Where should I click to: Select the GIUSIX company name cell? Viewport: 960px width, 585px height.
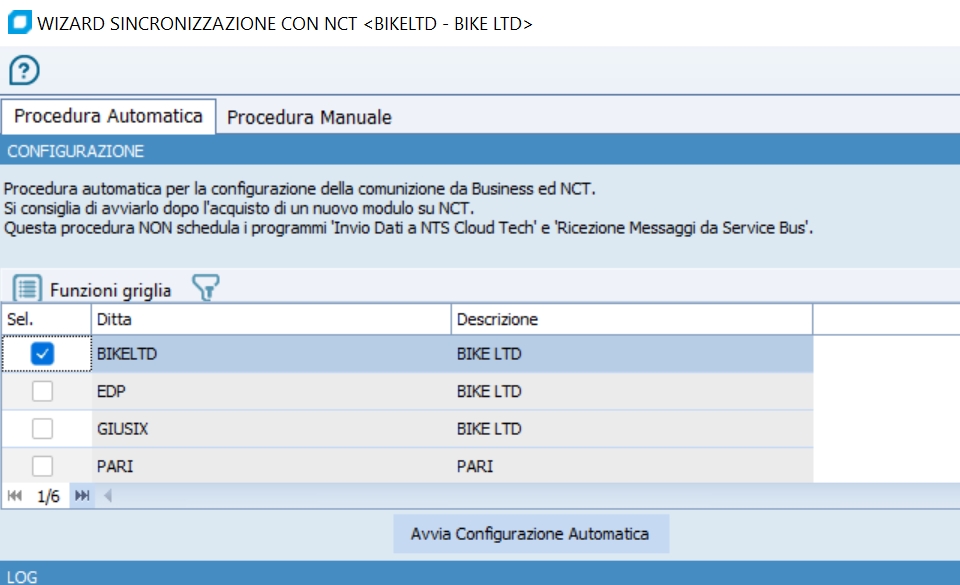click(270, 429)
